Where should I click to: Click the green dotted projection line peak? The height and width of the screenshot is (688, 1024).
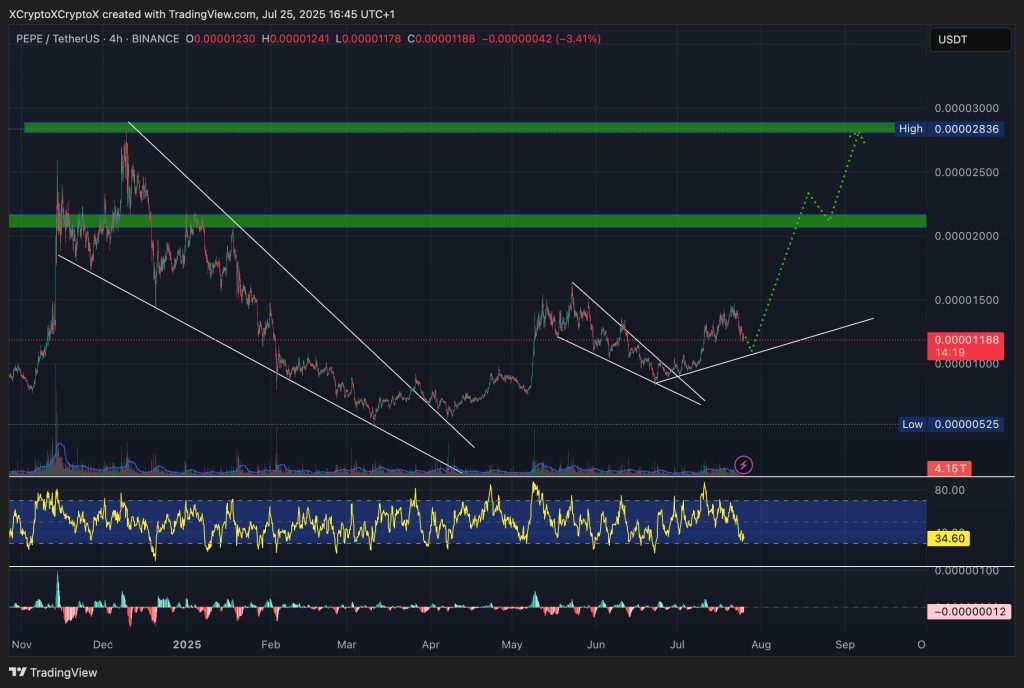(858, 131)
